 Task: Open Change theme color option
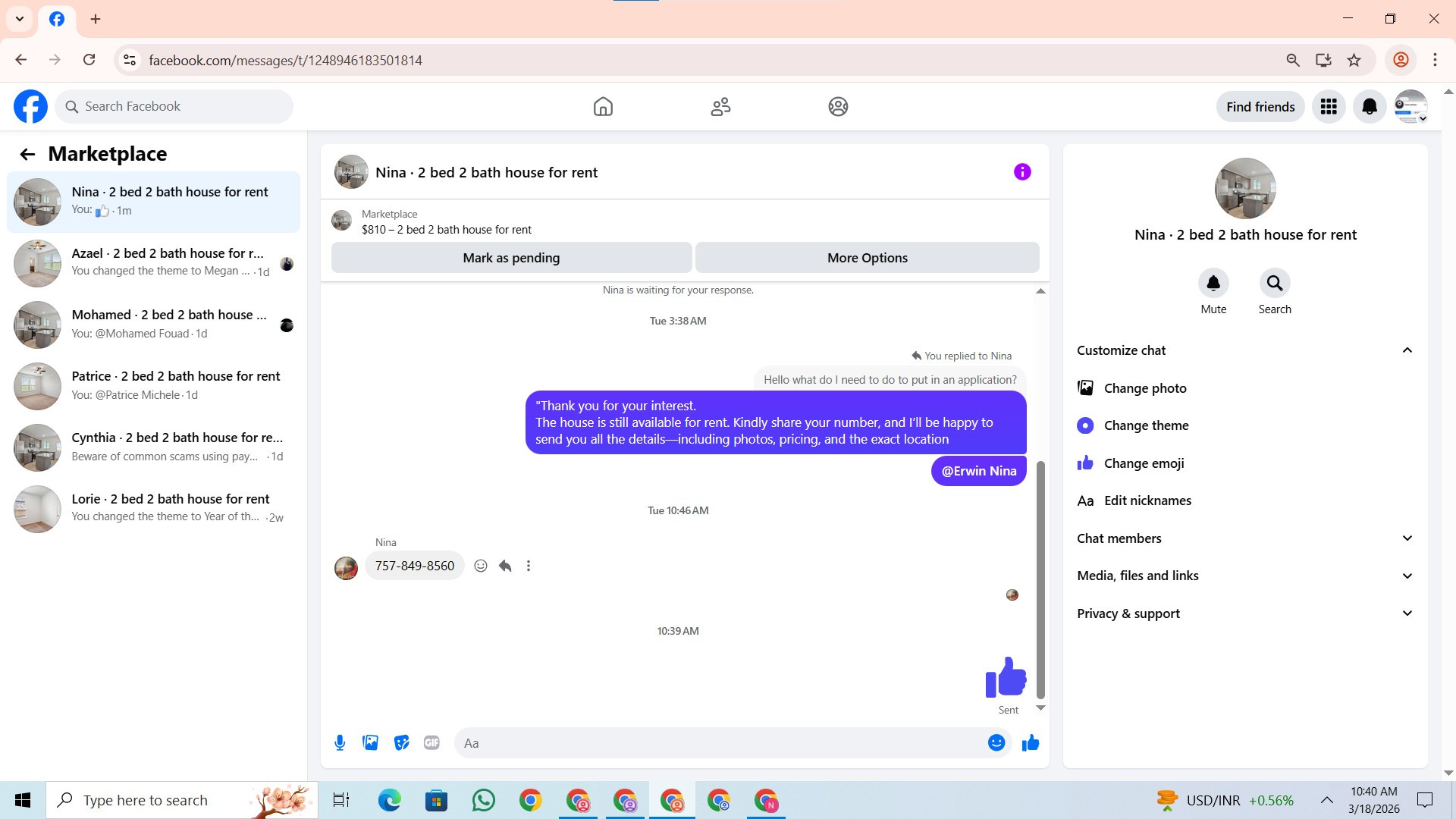(x=1146, y=425)
